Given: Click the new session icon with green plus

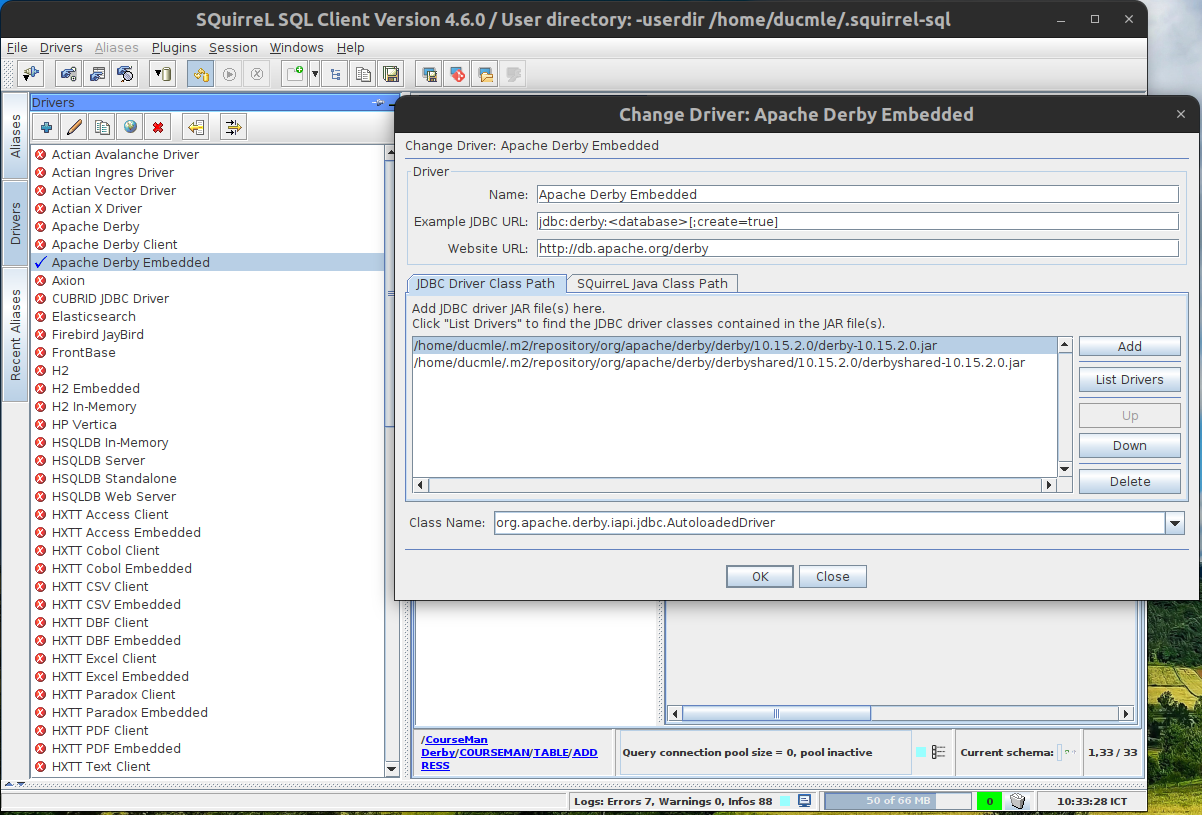Looking at the screenshot, I should [x=294, y=73].
